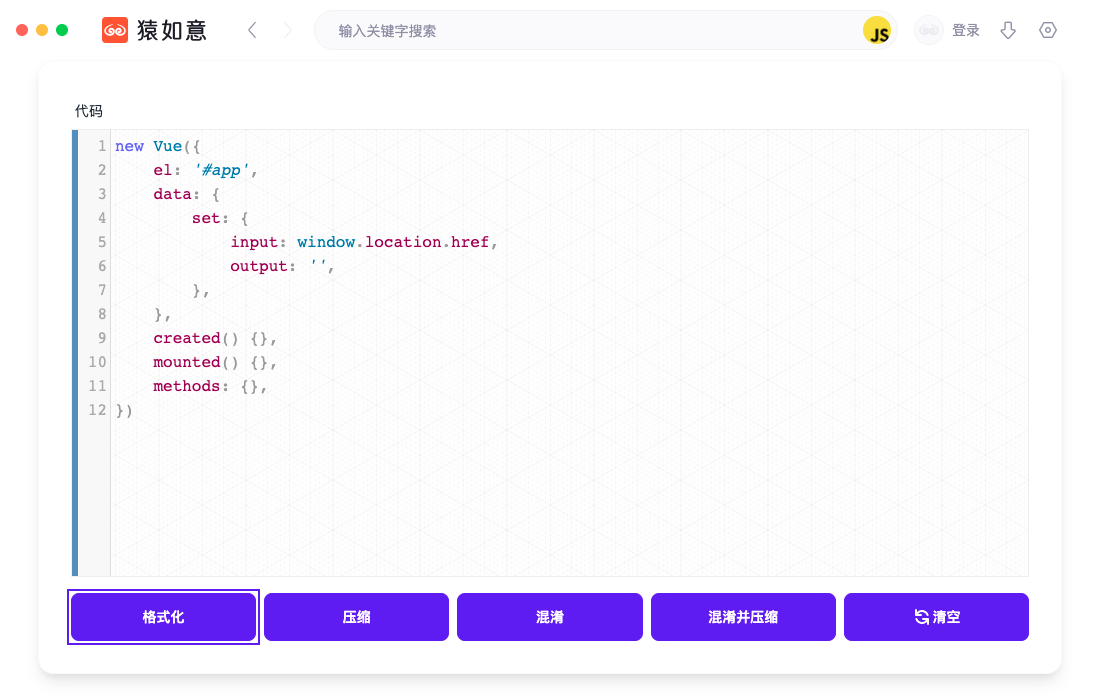Go forward using the right chevron
This screenshot has width=1100, height=700.
coord(288,30)
